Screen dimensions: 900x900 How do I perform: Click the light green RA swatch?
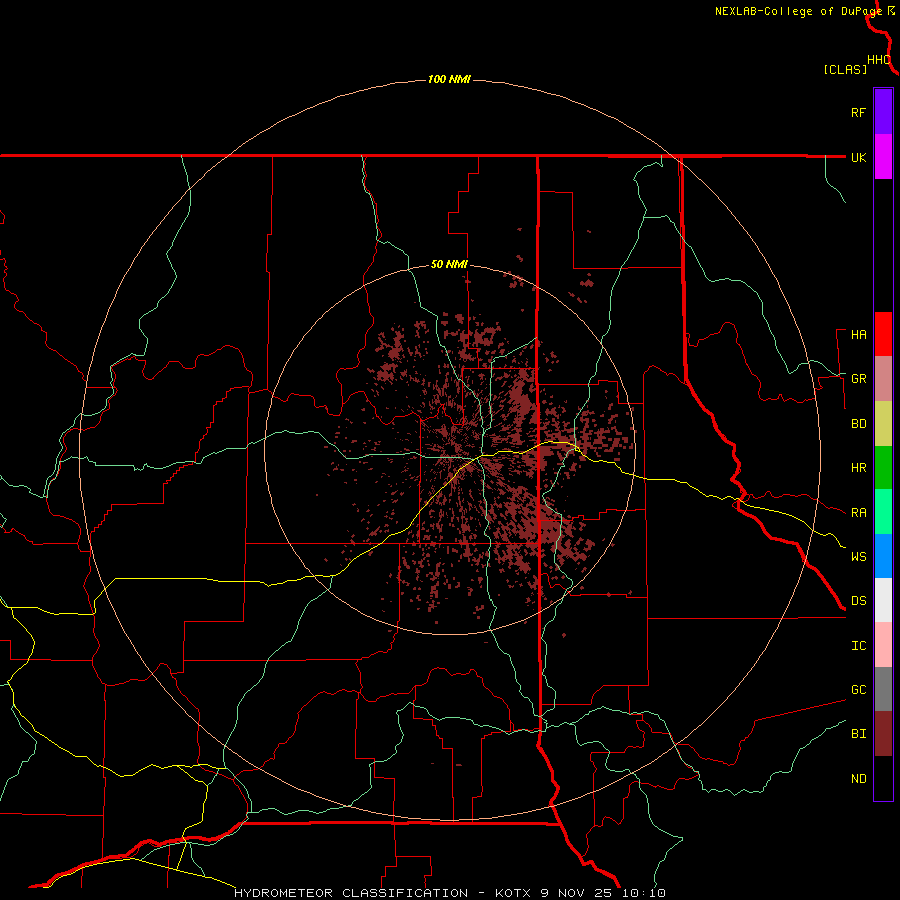coord(883,511)
